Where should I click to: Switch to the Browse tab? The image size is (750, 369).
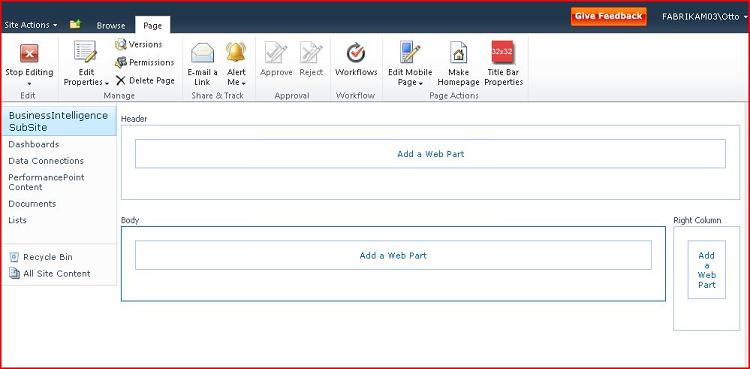pos(111,25)
